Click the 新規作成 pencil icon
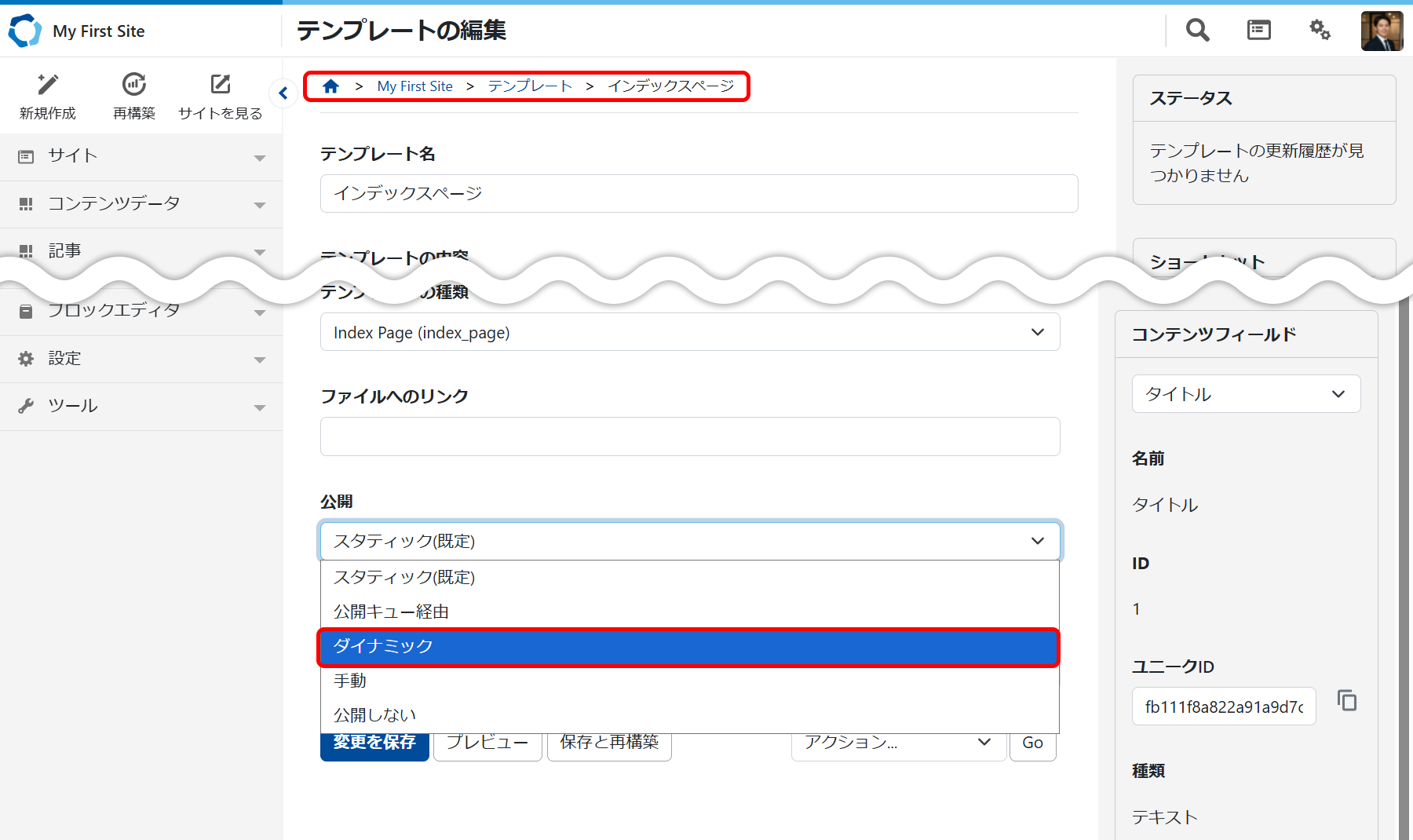This screenshot has width=1413, height=840. pyautogui.click(x=48, y=85)
